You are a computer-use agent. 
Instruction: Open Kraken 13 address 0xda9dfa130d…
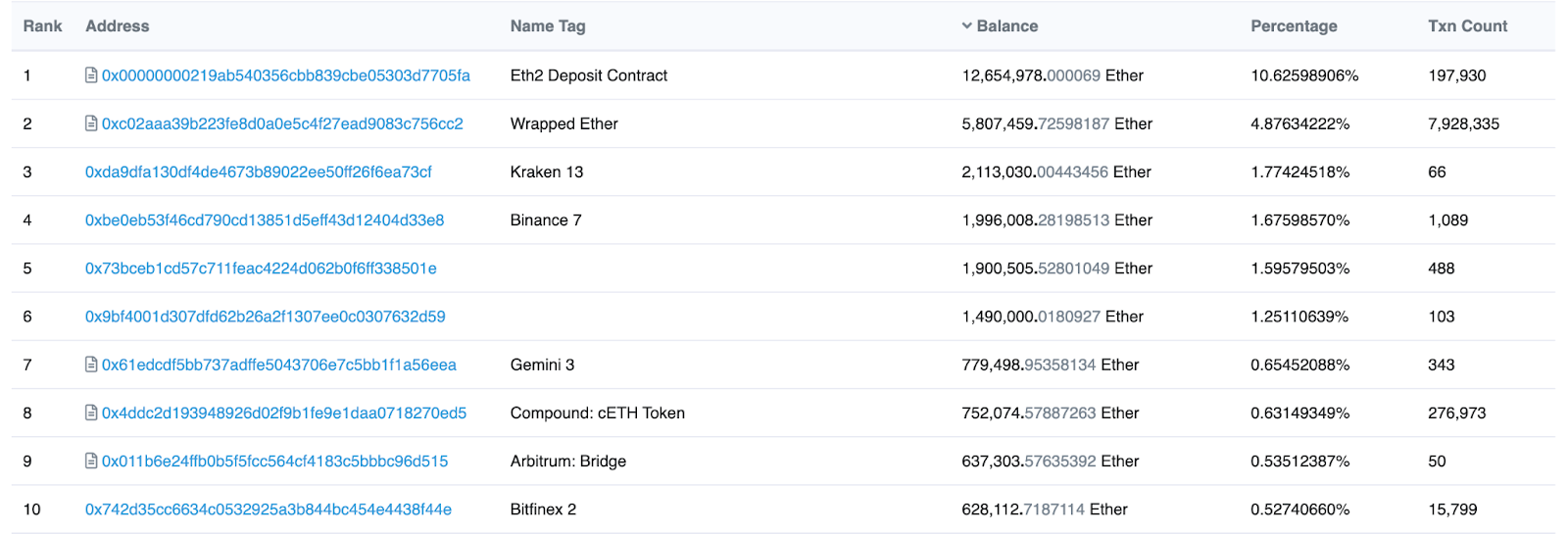[258, 172]
